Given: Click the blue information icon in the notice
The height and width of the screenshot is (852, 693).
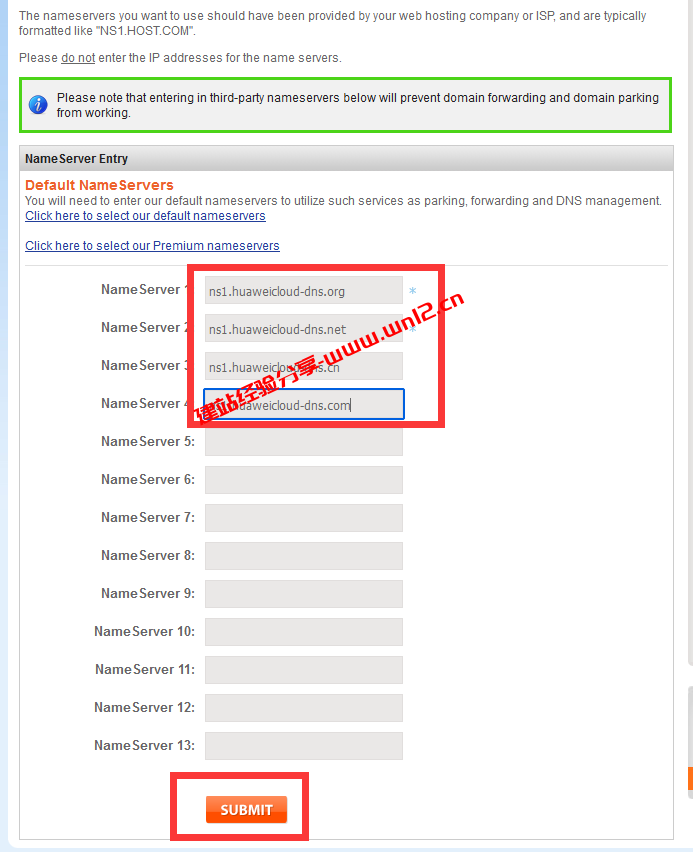Looking at the screenshot, I should (x=38, y=105).
